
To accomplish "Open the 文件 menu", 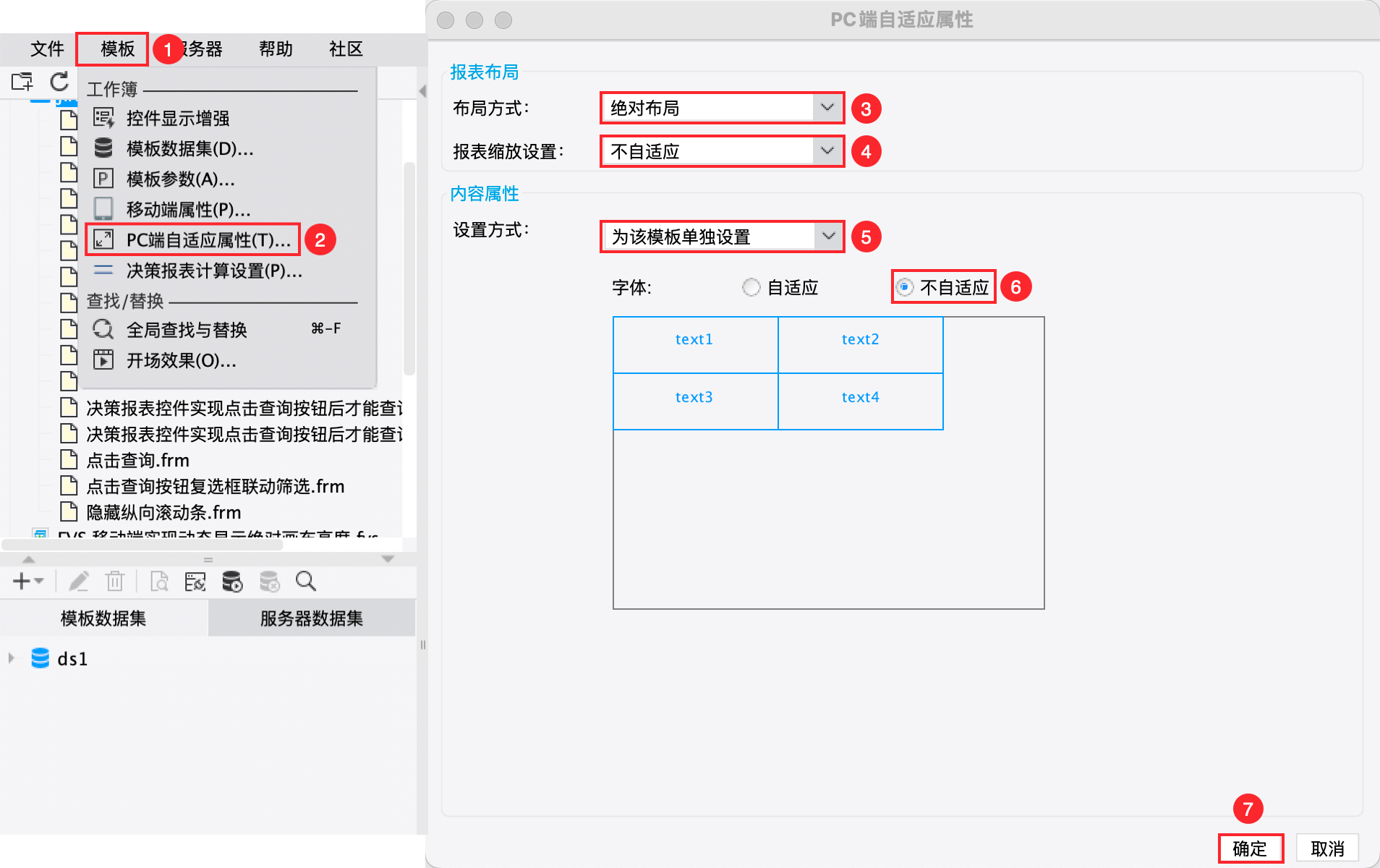I will click(x=47, y=49).
